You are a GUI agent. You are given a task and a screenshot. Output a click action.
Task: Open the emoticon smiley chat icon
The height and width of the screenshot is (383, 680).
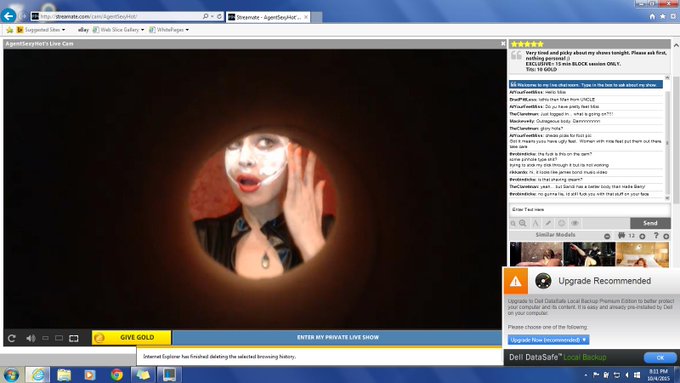point(562,223)
